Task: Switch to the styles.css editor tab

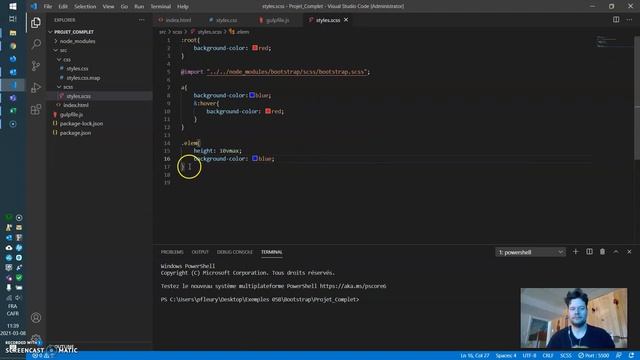Action: click(227, 20)
